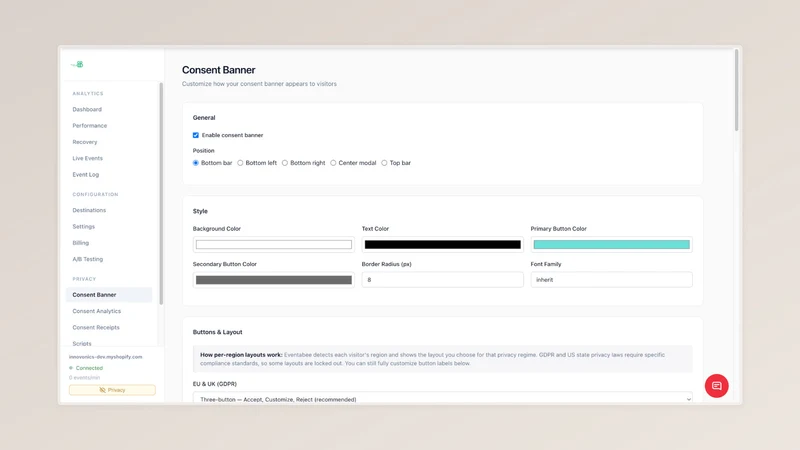Screen dimensions: 800x450
Task: Open Consent Analytics page
Action: point(96,311)
